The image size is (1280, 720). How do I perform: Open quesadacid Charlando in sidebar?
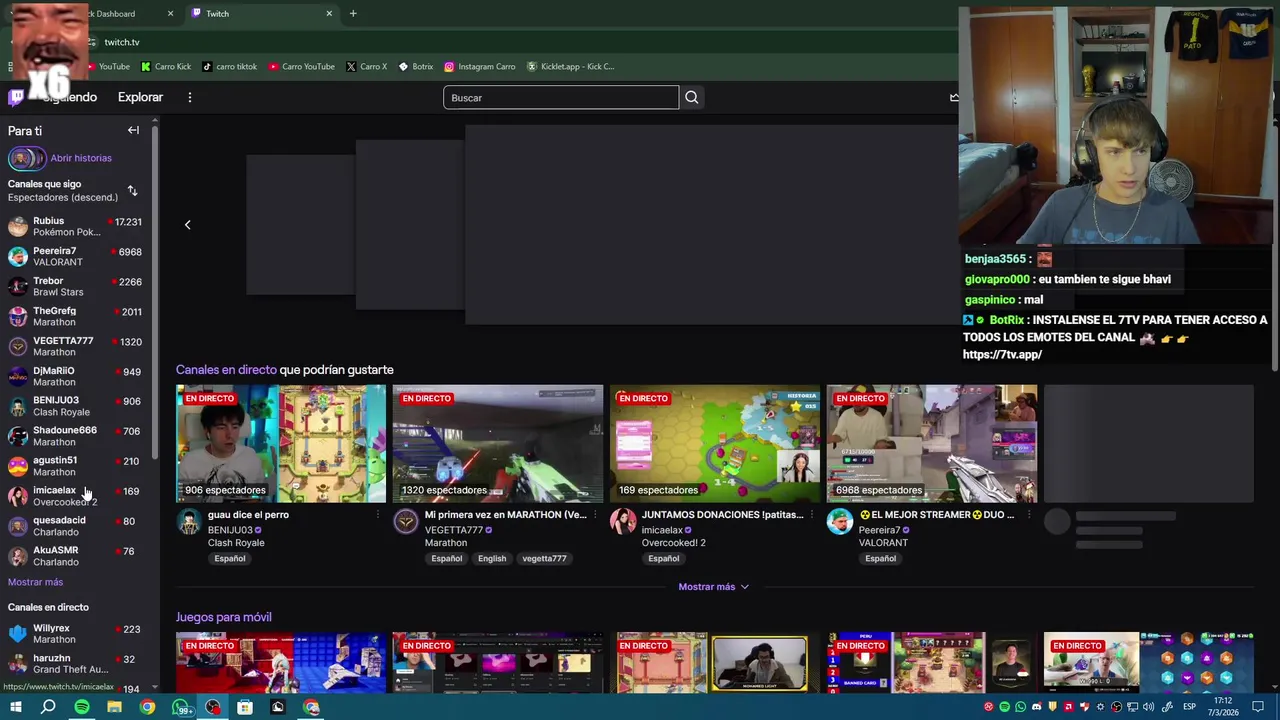78,526
